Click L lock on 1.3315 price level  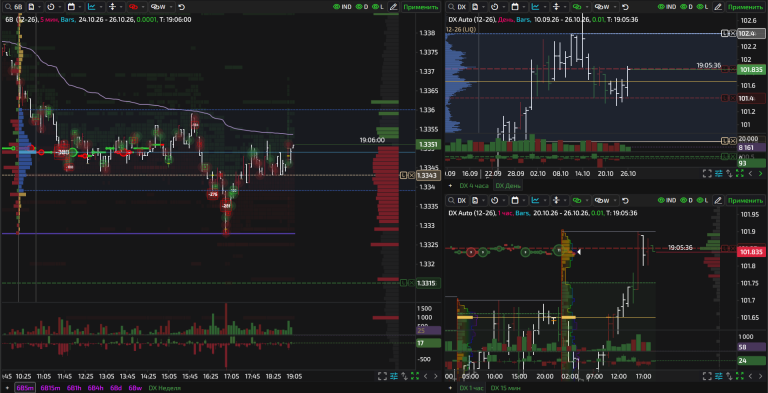tap(404, 283)
